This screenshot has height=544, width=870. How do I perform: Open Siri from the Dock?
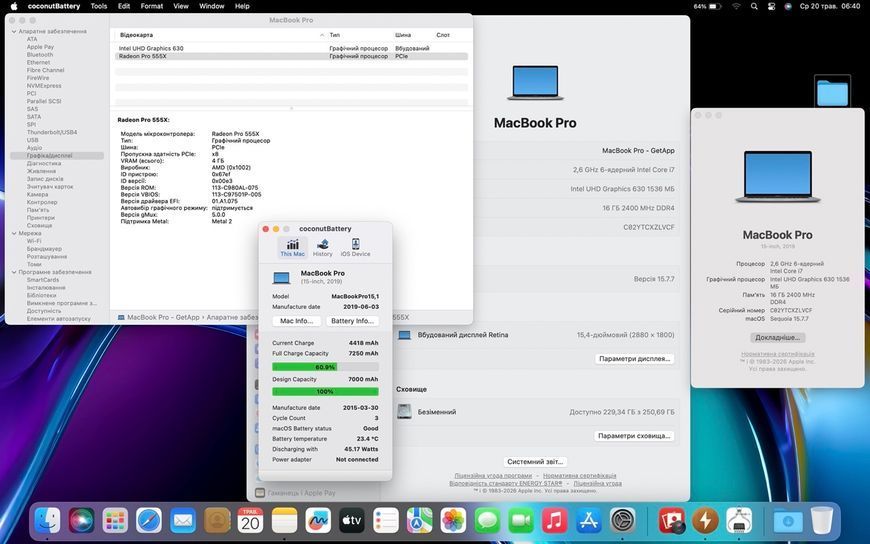pyautogui.click(x=82, y=521)
